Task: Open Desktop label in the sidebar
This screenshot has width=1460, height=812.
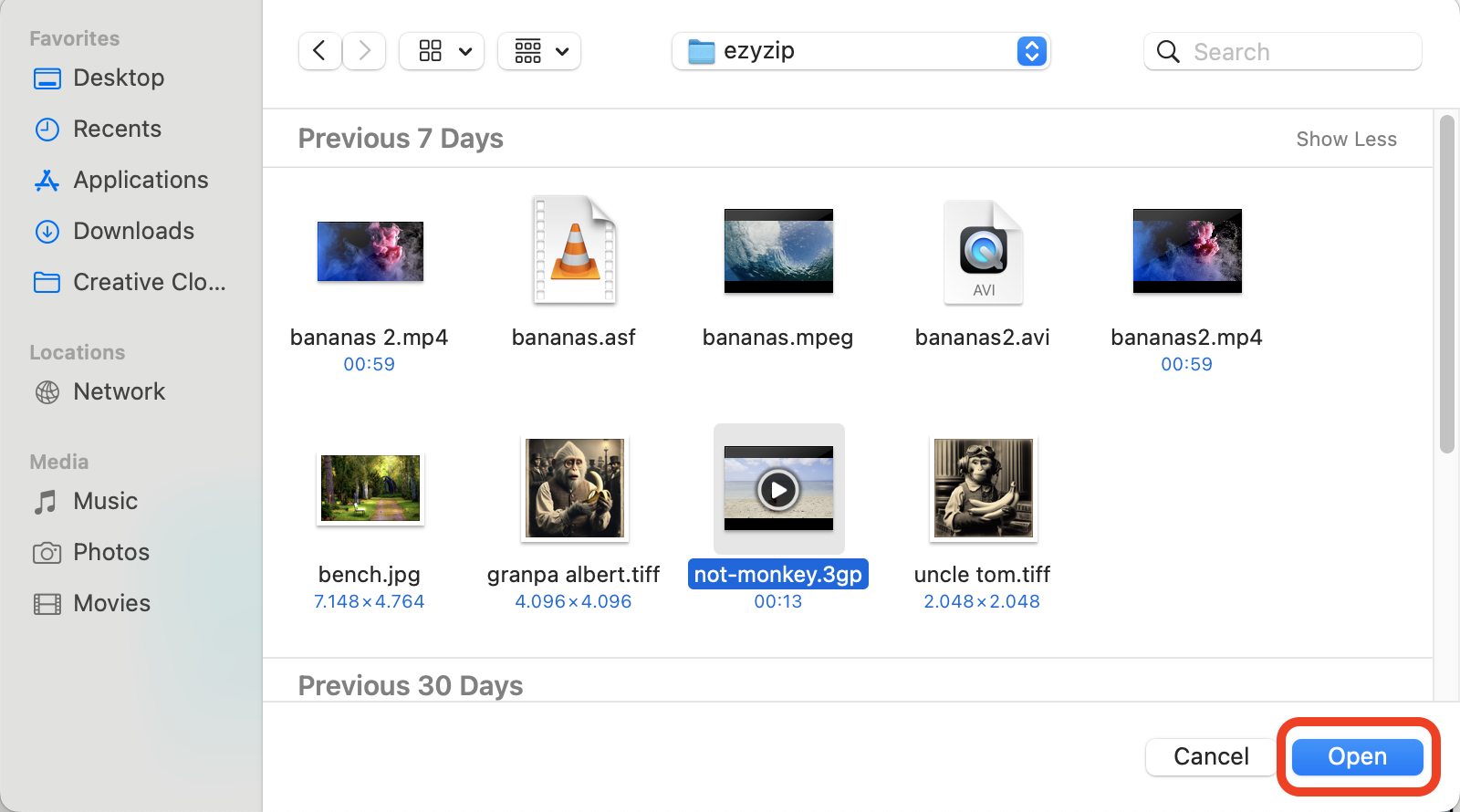Action: pos(119,78)
